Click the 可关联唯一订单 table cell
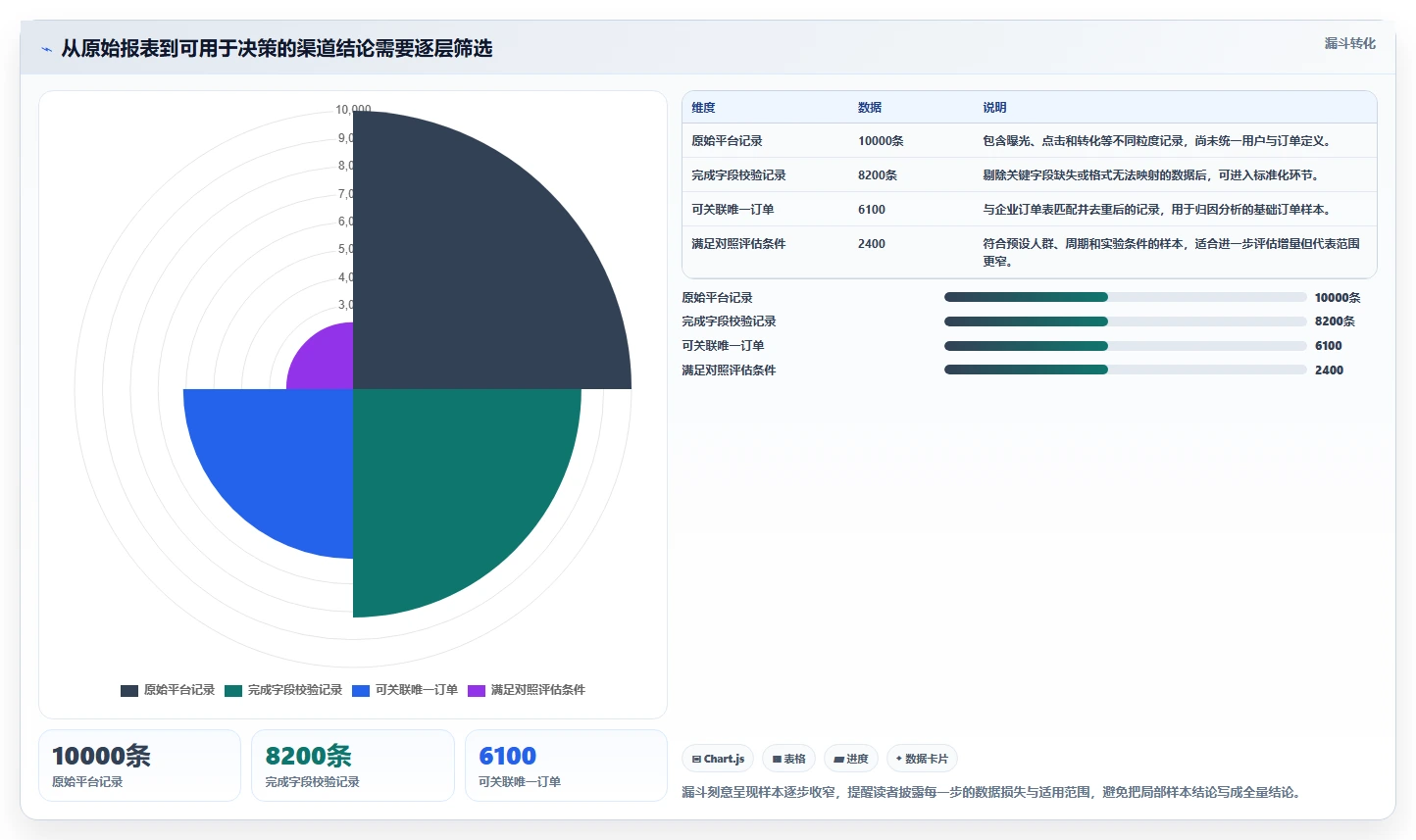1416x840 pixels. (733, 210)
